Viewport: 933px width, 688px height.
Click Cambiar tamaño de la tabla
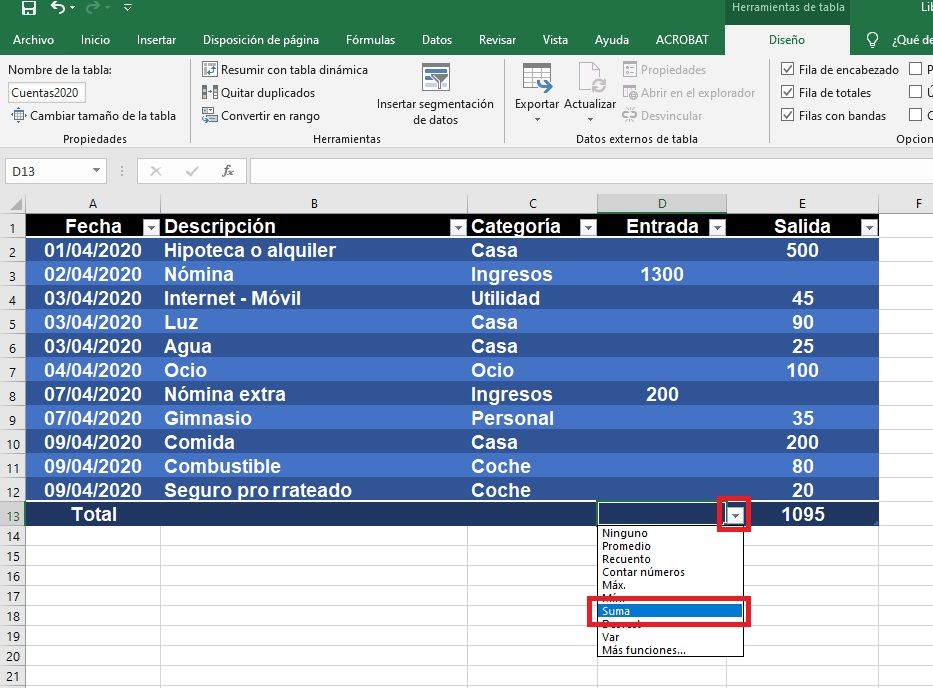click(x=93, y=116)
